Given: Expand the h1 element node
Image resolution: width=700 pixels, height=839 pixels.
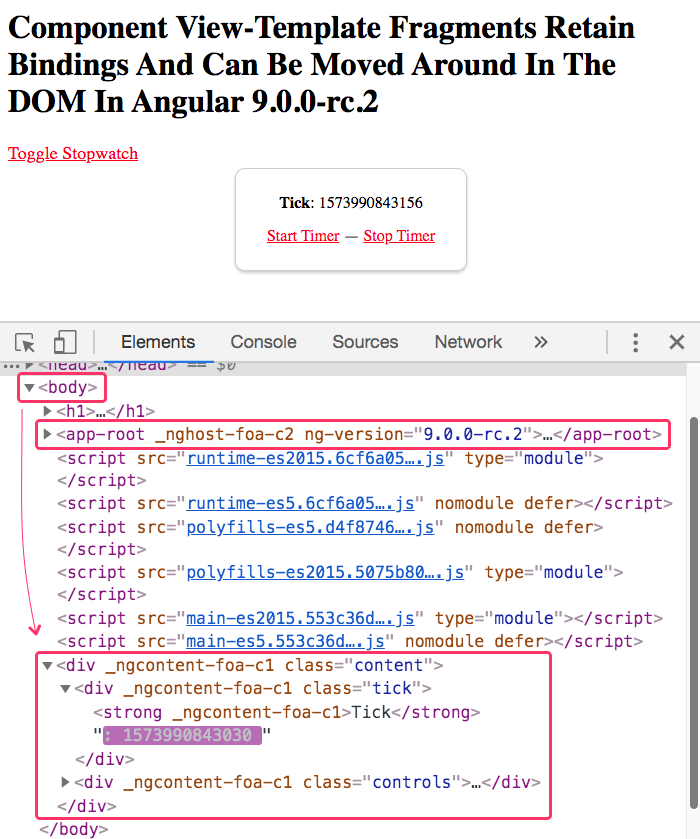Looking at the screenshot, I should [x=47, y=411].
